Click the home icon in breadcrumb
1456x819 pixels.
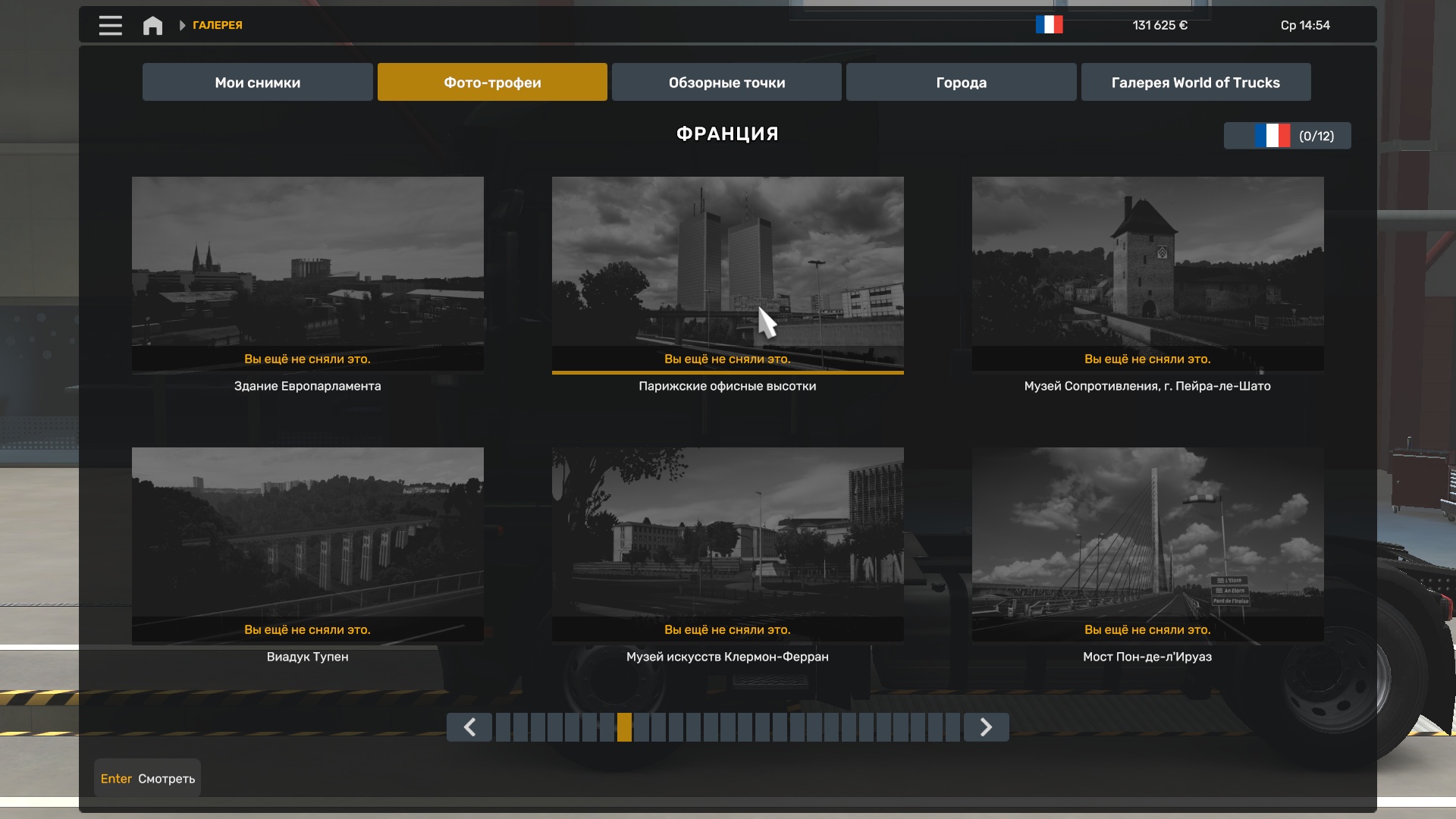coord(152,26)
